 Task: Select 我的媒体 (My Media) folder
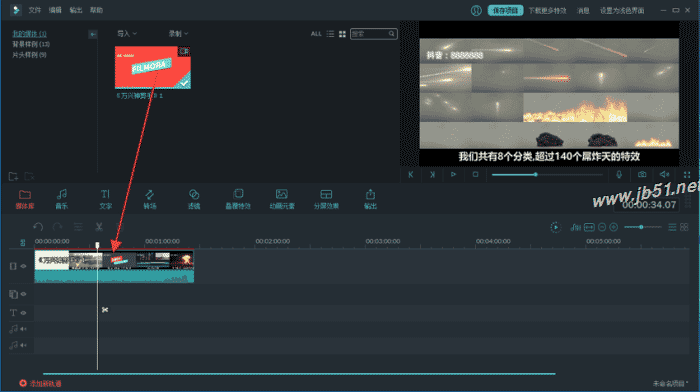tap(29, 33)
